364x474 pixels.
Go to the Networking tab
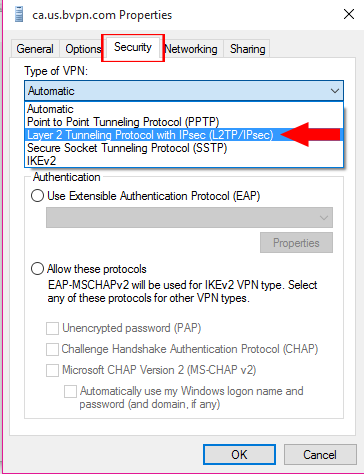(191, 49)
